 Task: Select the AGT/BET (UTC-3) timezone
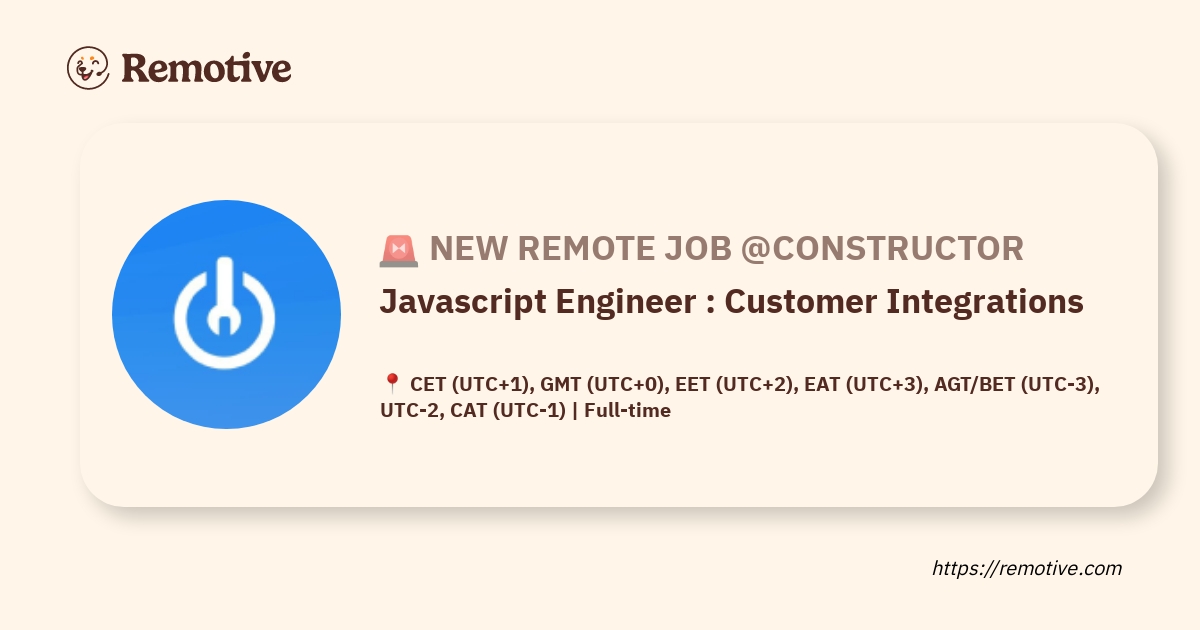click(x=1014, y=384)
